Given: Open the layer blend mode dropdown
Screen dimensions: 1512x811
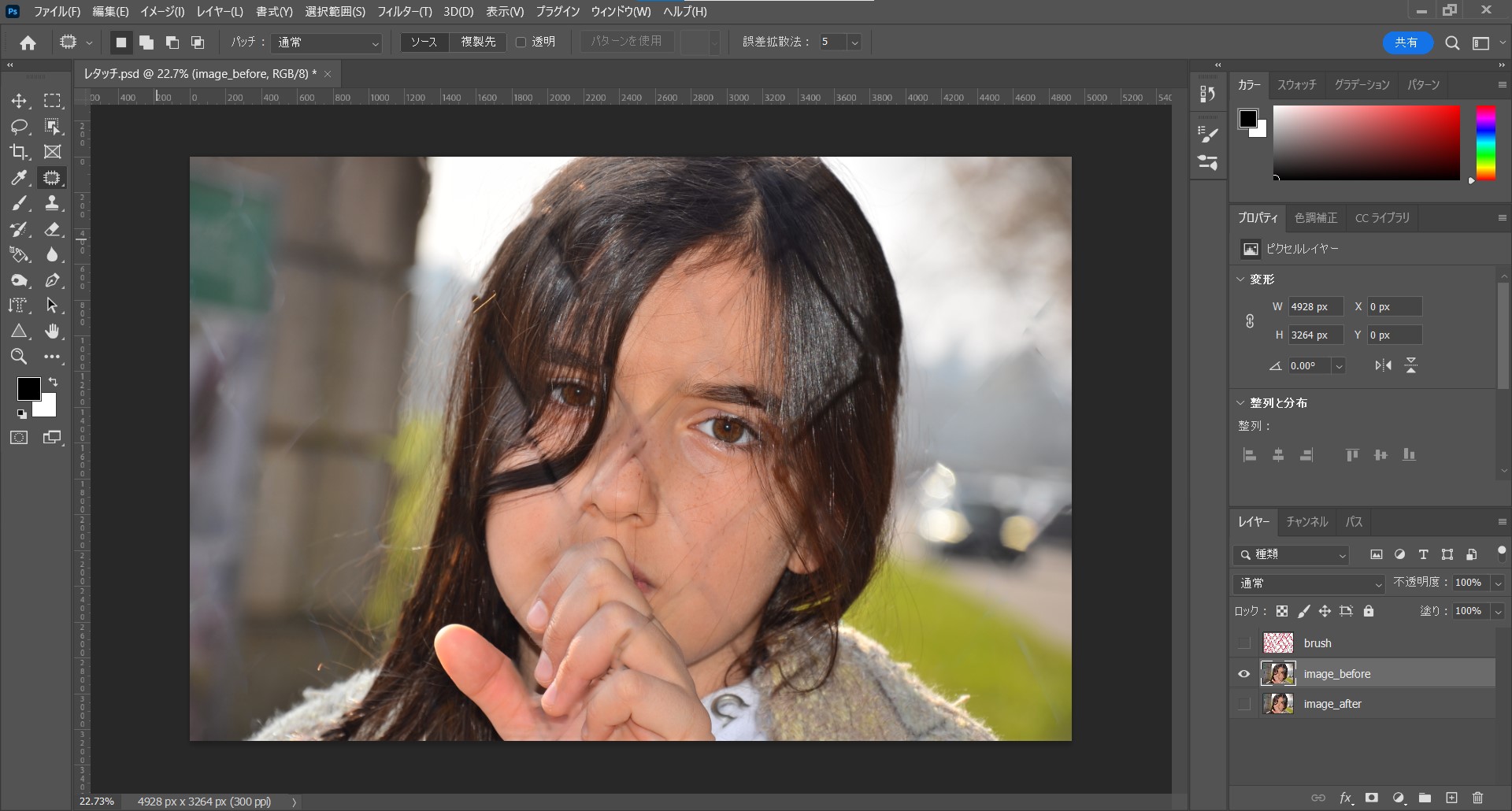Looking at the screenshot, I should [1309, 583].
